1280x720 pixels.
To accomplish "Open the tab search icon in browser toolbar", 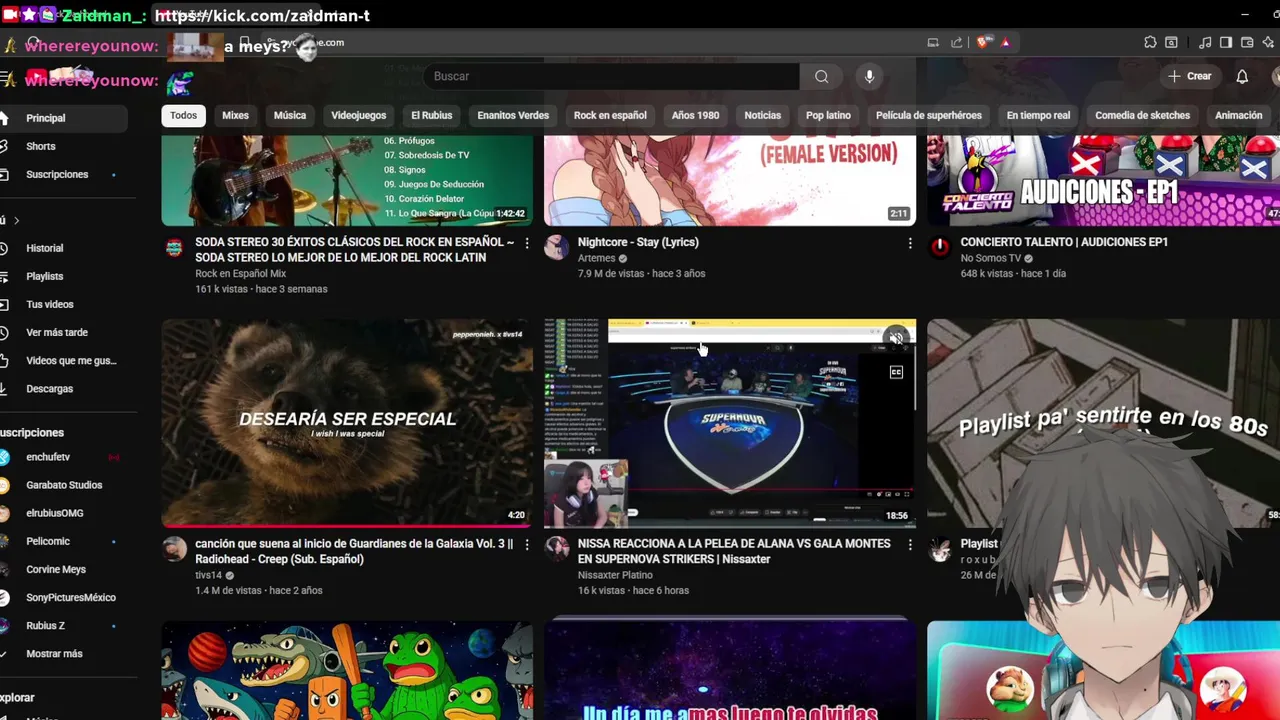I will [1171, 42].
